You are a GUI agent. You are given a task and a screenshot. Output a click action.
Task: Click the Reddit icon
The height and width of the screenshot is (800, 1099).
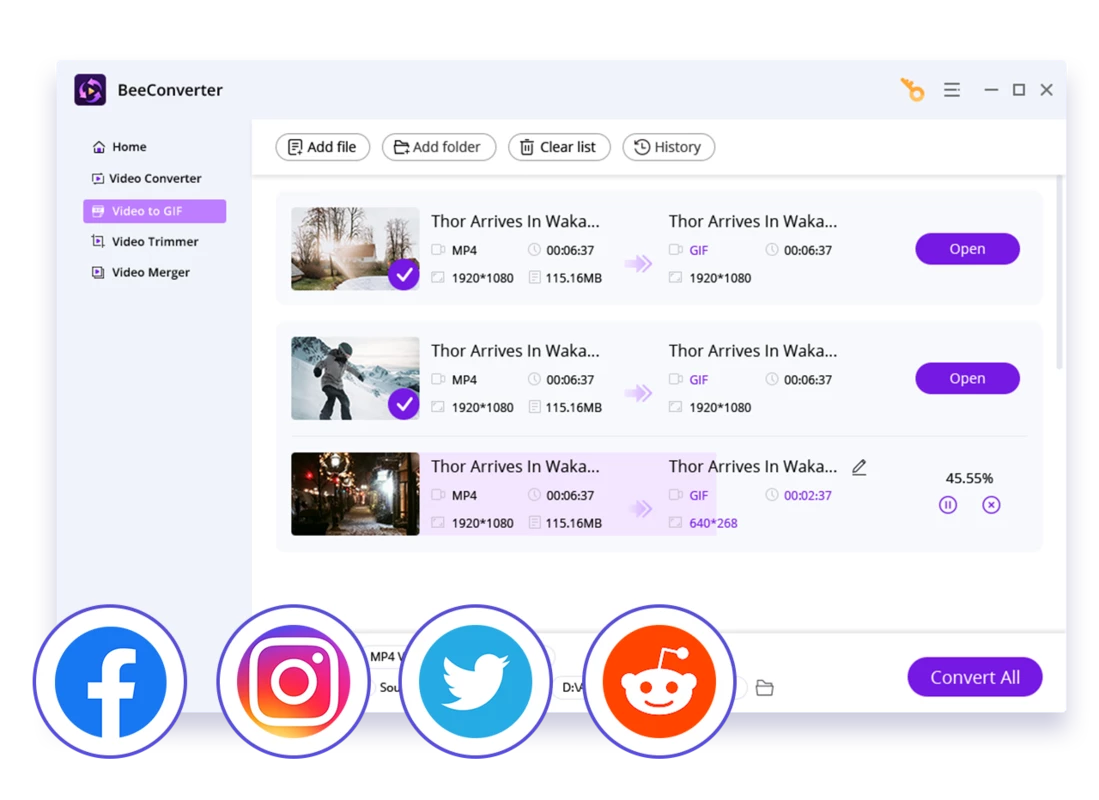coord(660,682)
